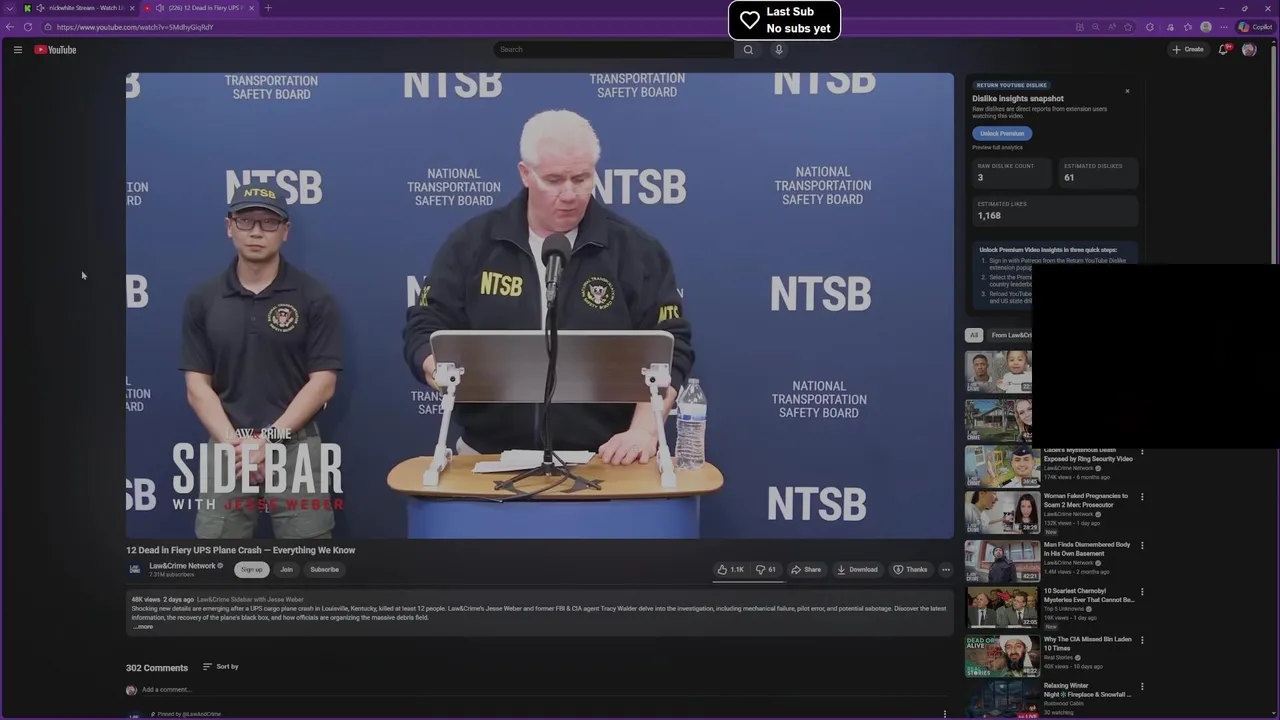Click the browser address bar URL
This screenshot has height=720, width=1280.
135,27
